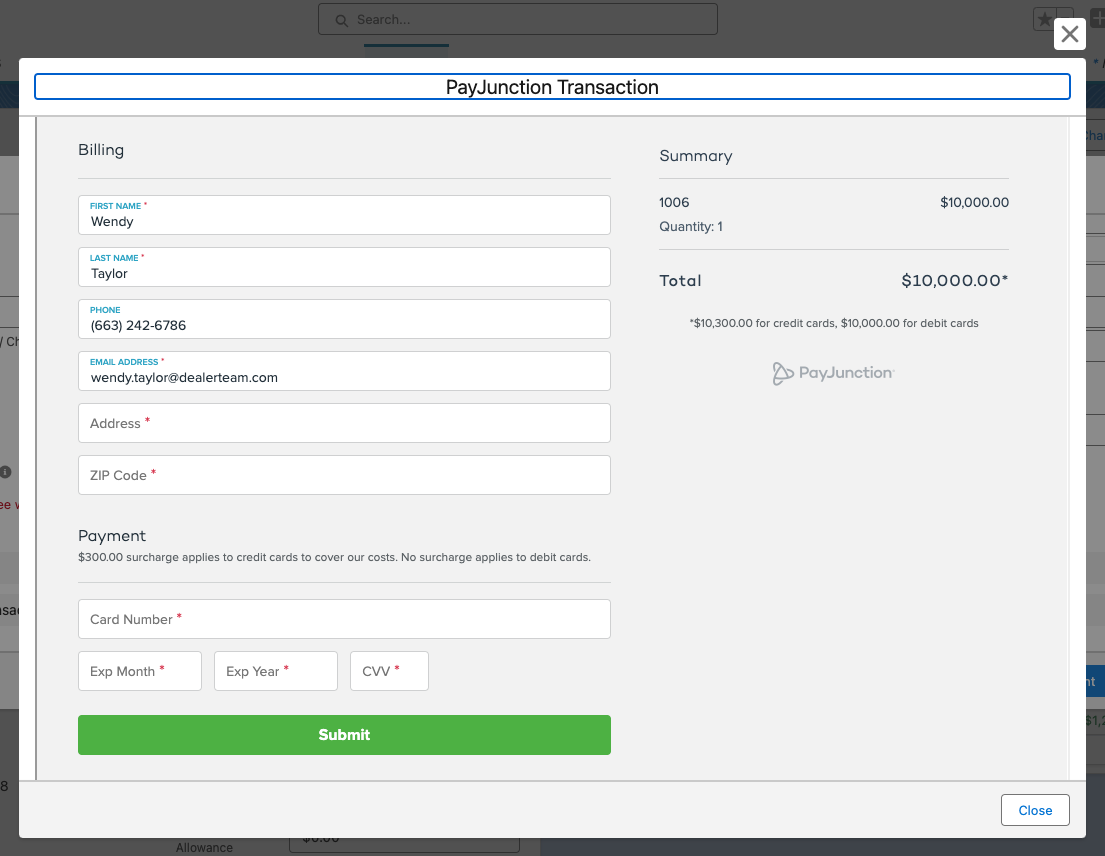
Task: Click the Billing section heading
Action: pyautogui.click(x=101, y=149)
